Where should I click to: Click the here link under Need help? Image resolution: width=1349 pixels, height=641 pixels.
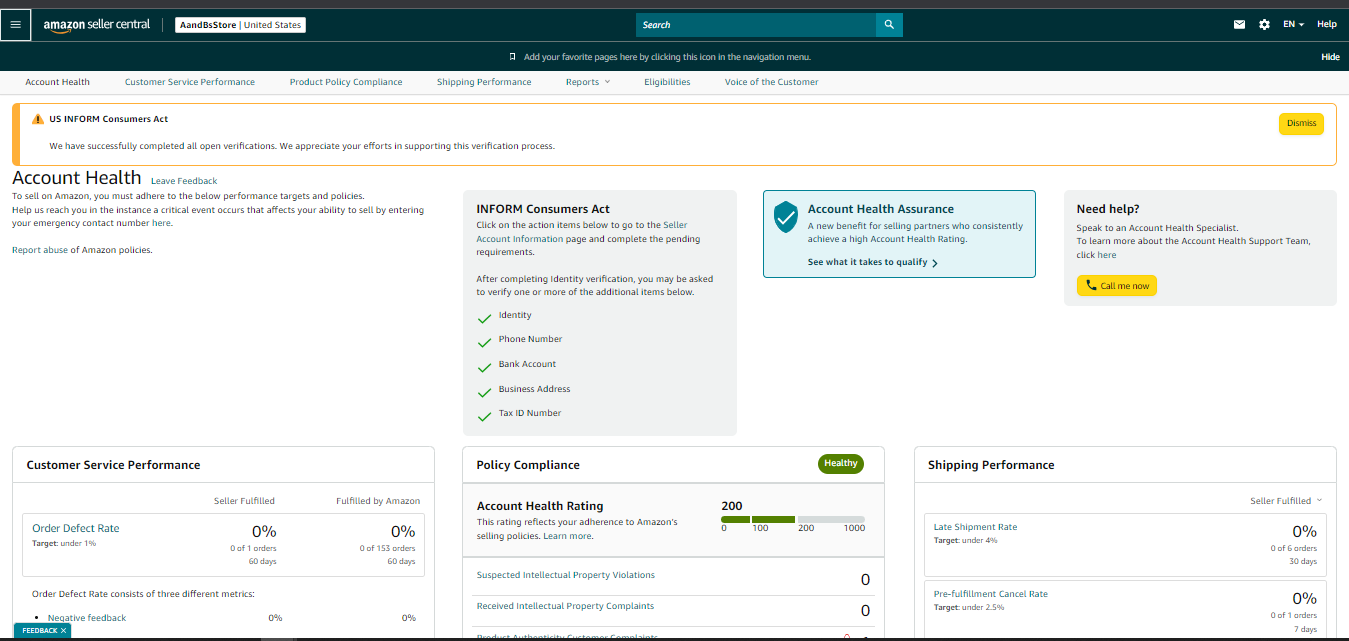1107,255
